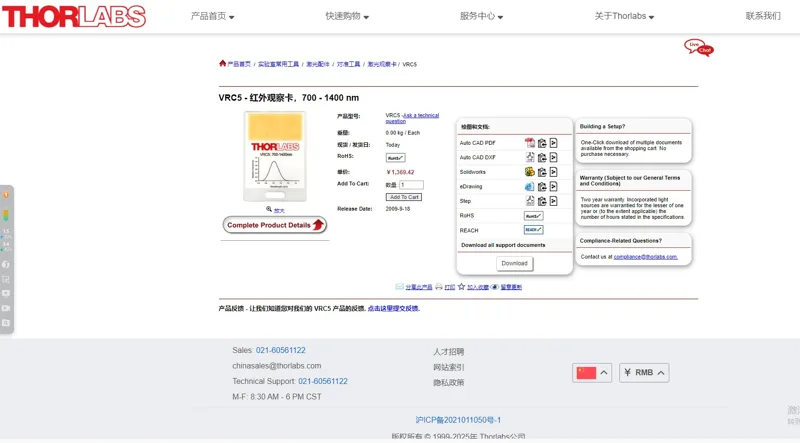Click Technical Support phone number

click(x=323, y=381)
